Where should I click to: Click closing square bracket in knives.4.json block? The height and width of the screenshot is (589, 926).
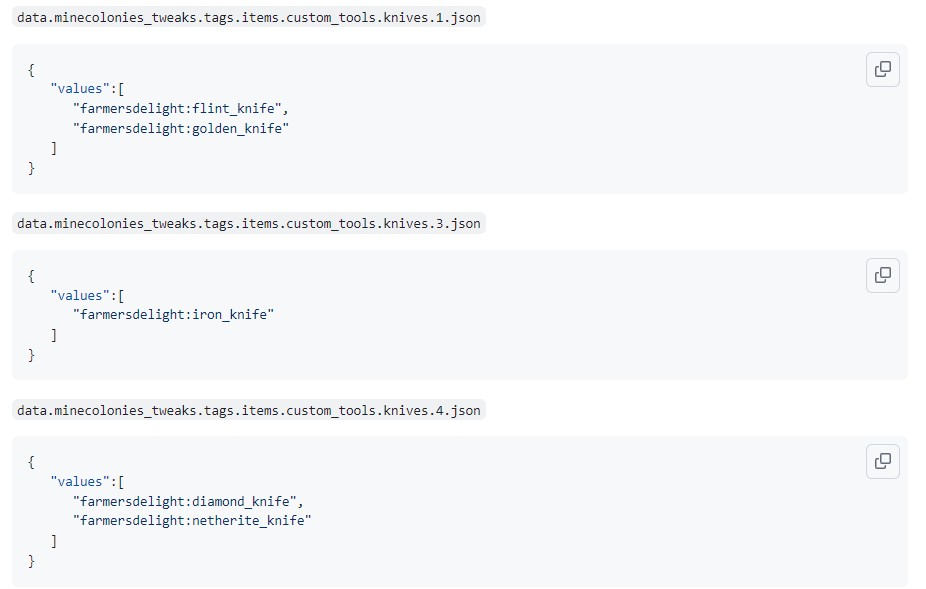(x=54, y=540)
